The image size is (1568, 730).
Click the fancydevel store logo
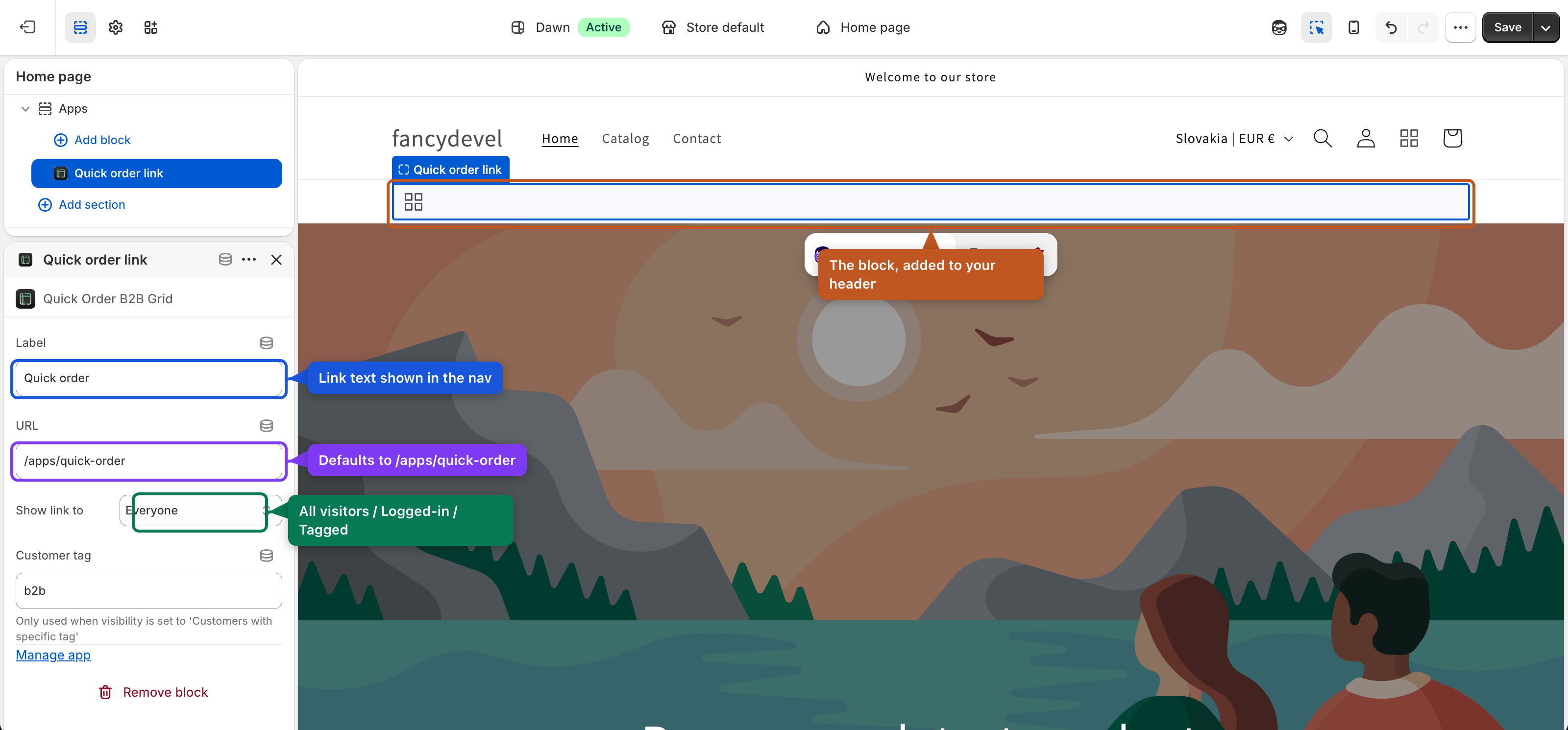(x=447, y=138)
